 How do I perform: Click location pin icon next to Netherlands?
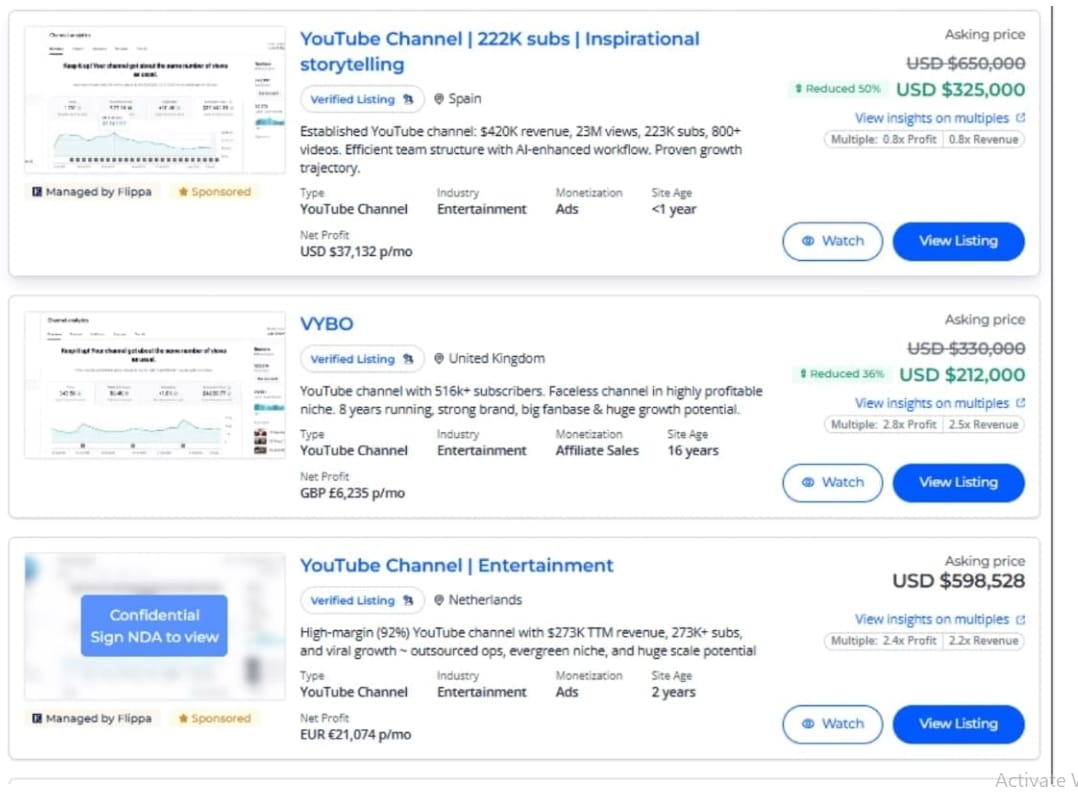pyautogui.click(x=439, y=600)
